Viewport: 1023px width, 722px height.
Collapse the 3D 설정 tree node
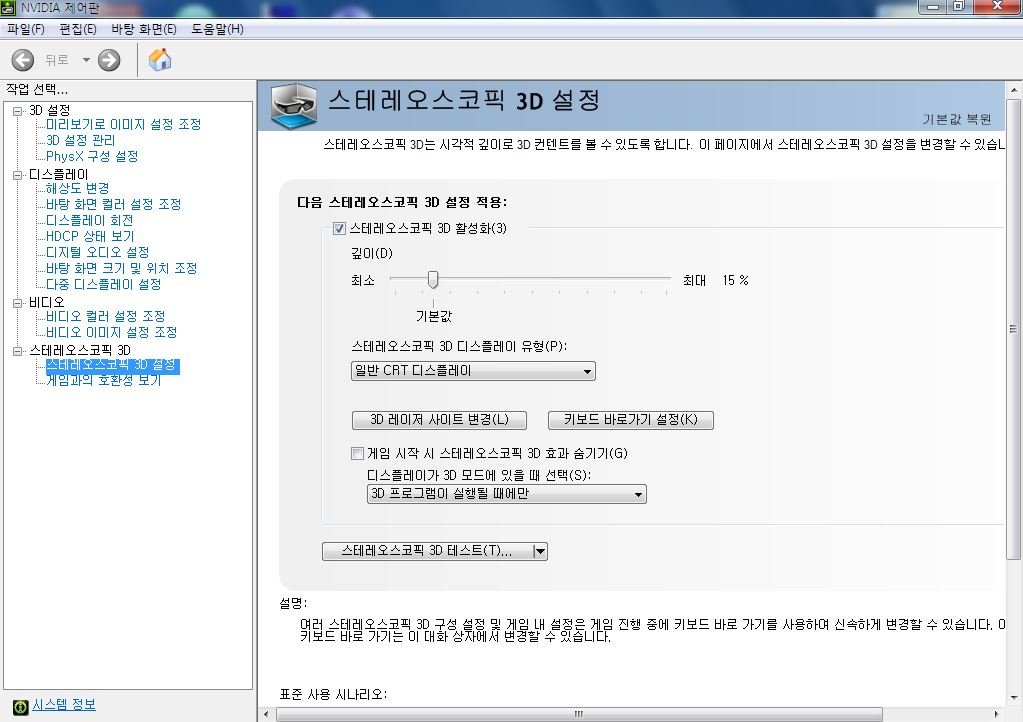click(x=18, y=111)
